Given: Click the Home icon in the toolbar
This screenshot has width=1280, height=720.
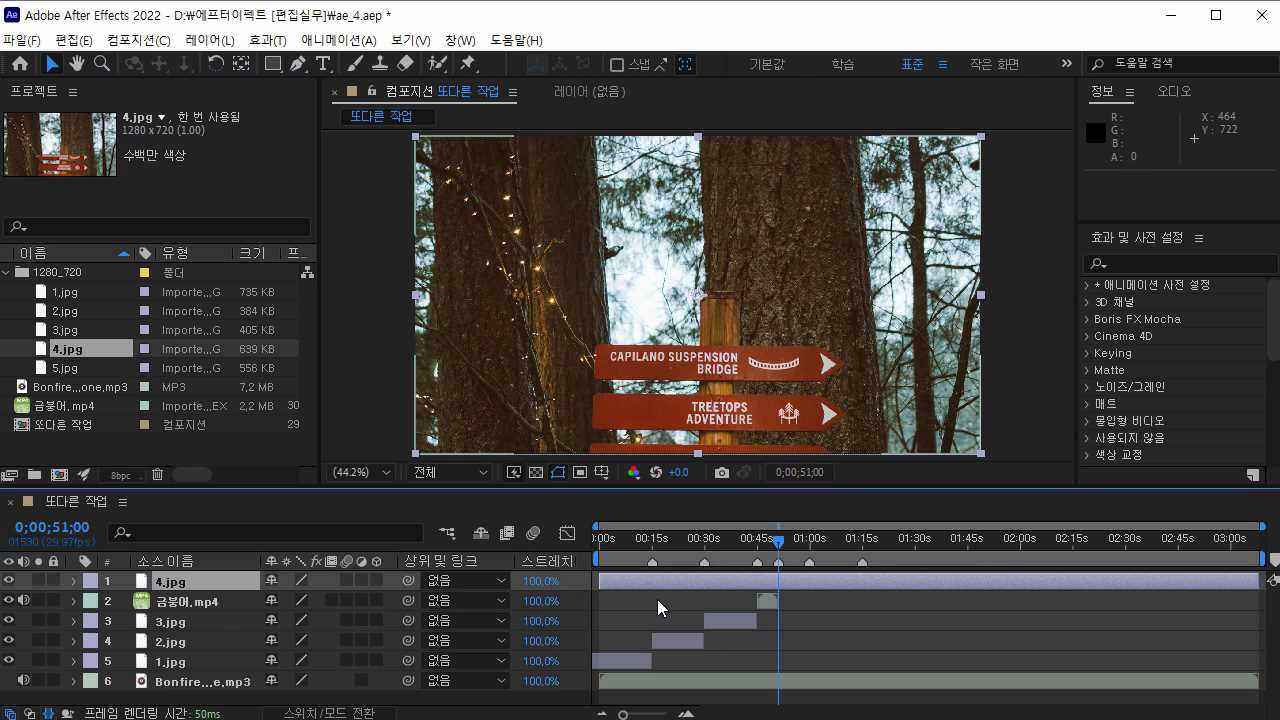Looking at the screenshot, I should [20, 64].
